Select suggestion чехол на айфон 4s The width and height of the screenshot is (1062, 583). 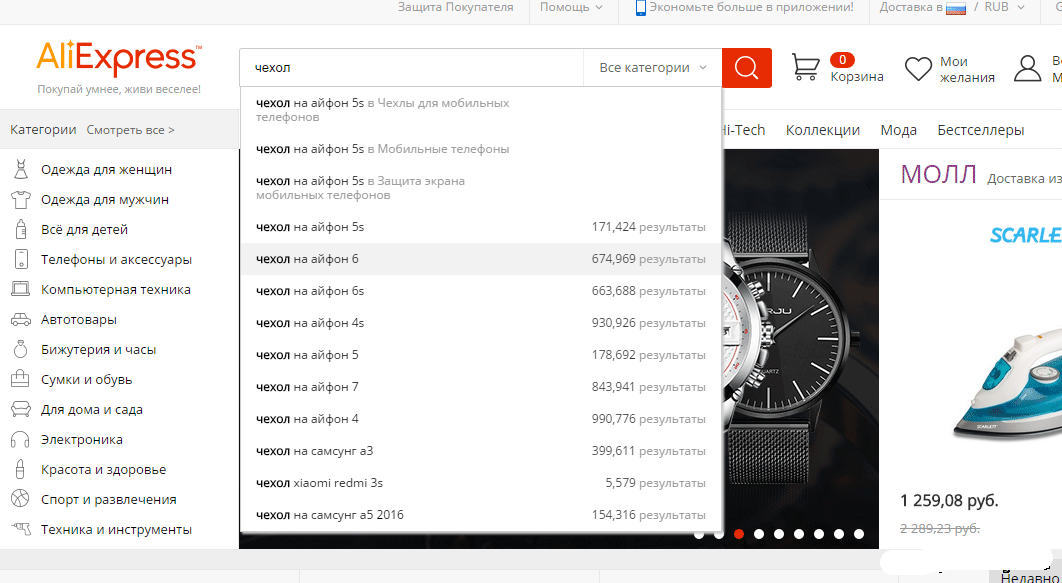(481, 323)
